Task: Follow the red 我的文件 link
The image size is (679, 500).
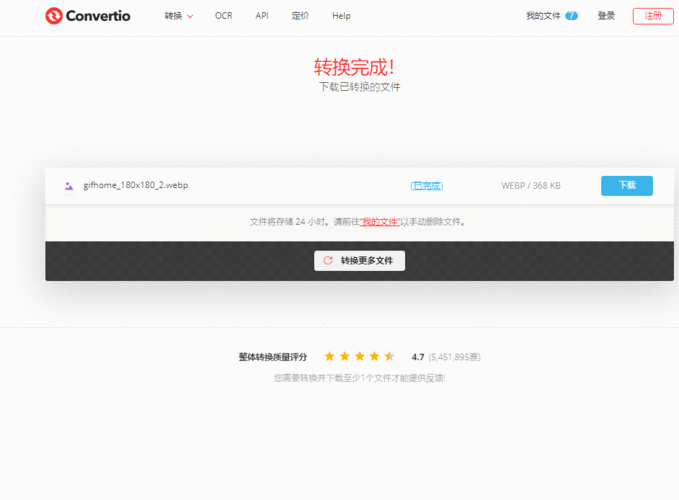Action: tap(380, 222)
